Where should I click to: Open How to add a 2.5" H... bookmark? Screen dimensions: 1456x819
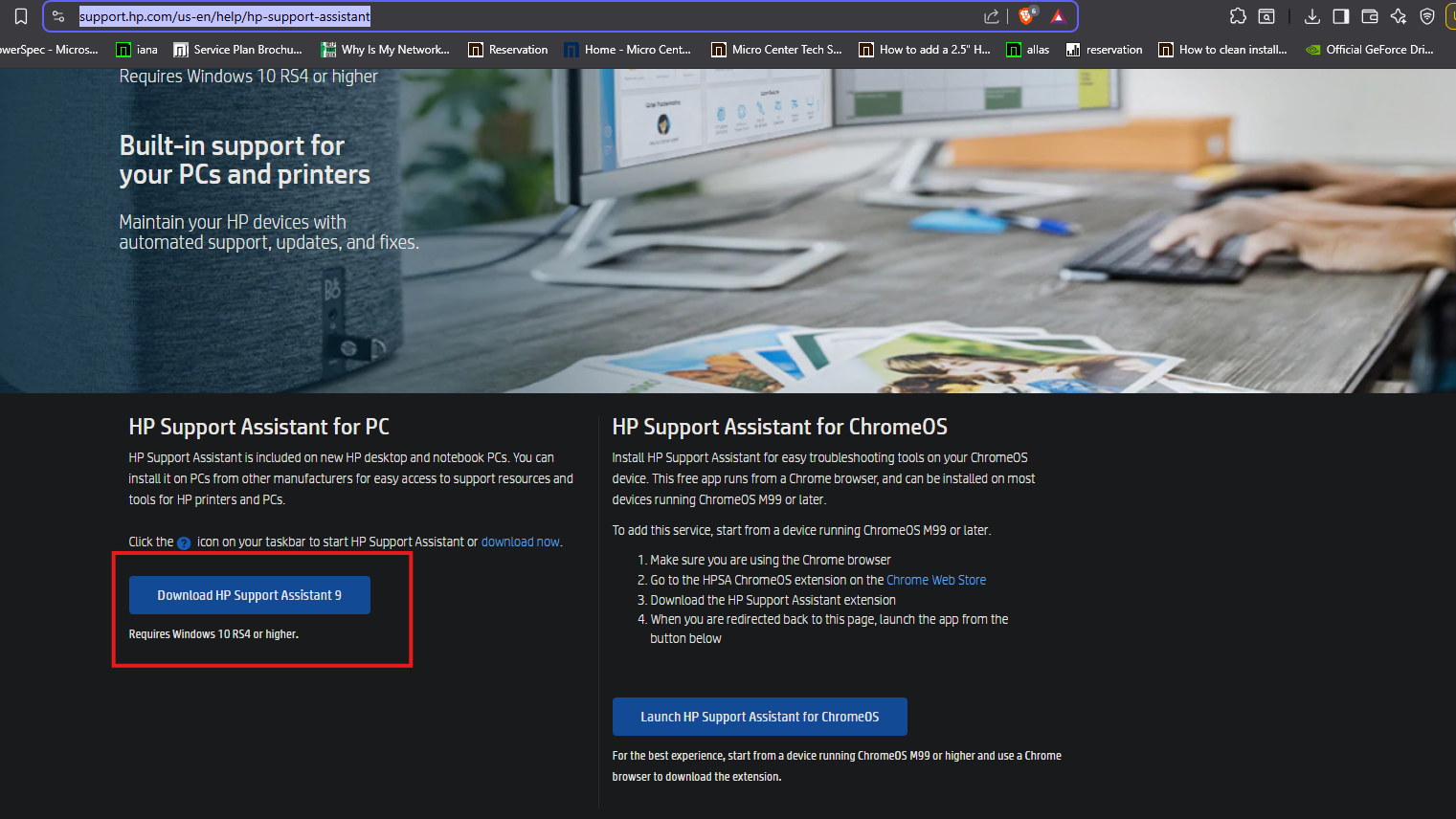tap(925, 50)
